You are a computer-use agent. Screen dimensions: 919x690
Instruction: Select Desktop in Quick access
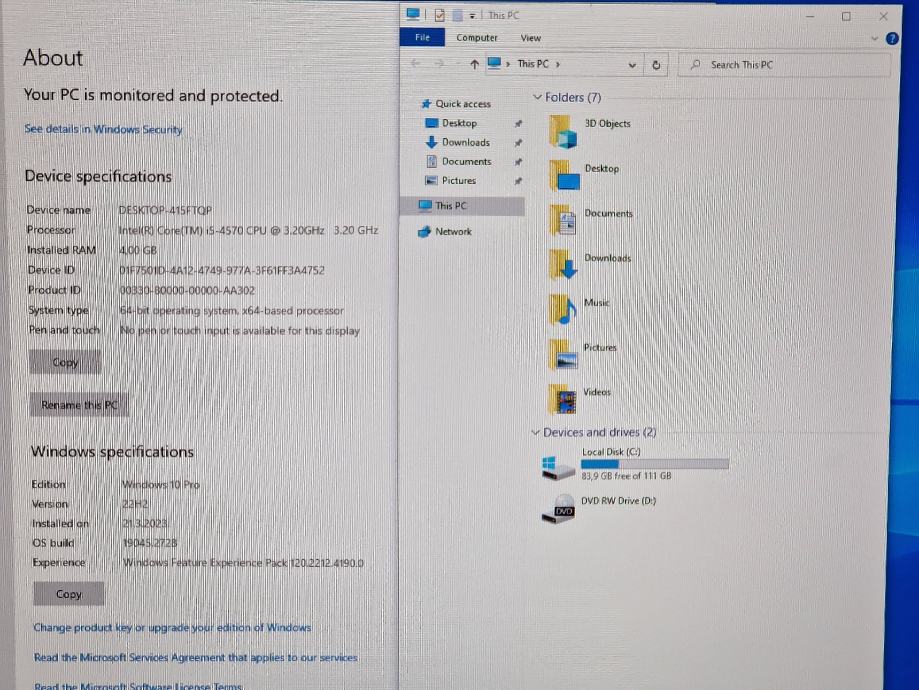click(460, 123)
